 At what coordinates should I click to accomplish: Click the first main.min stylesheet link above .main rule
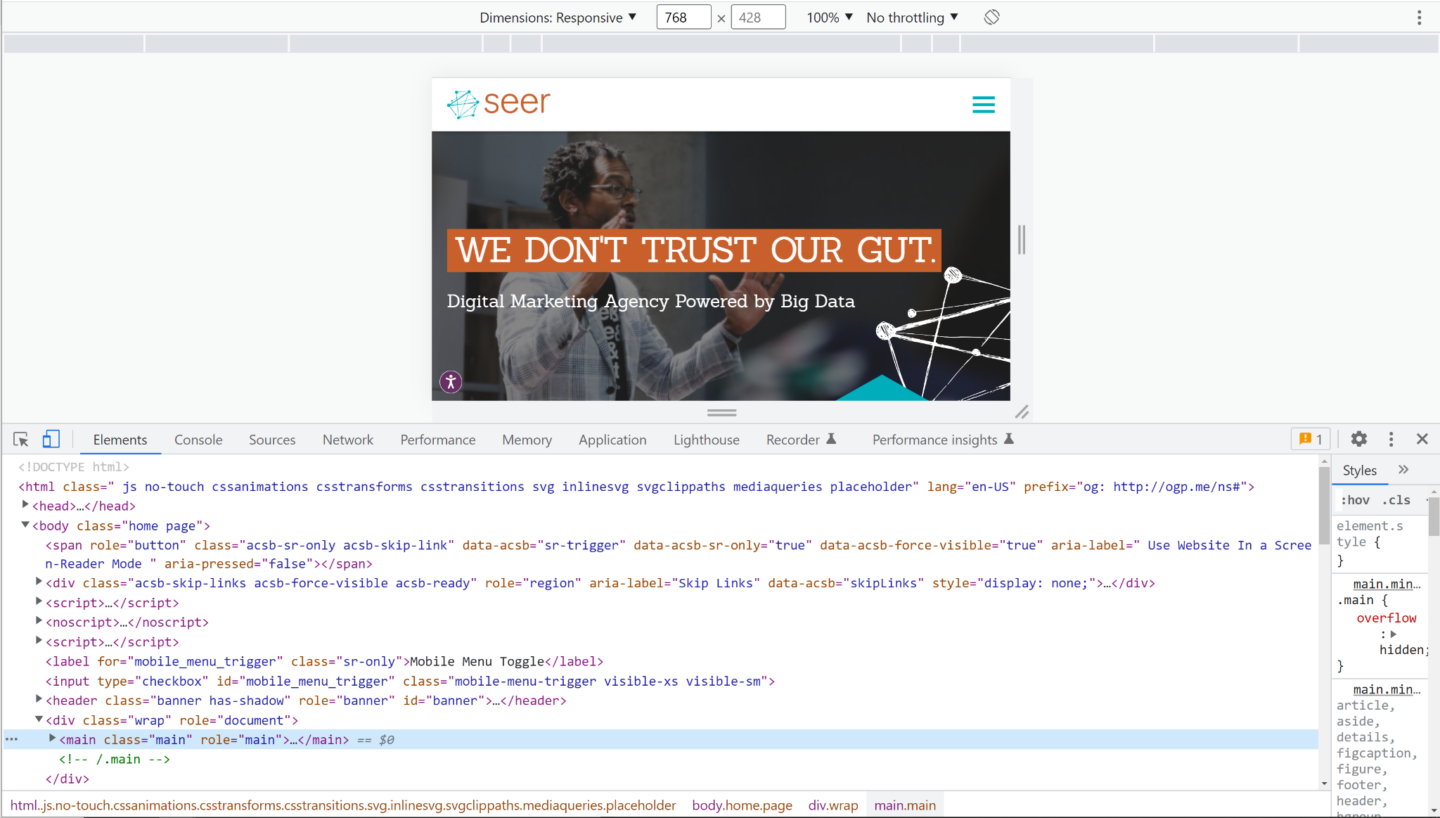click(1385, 584)
